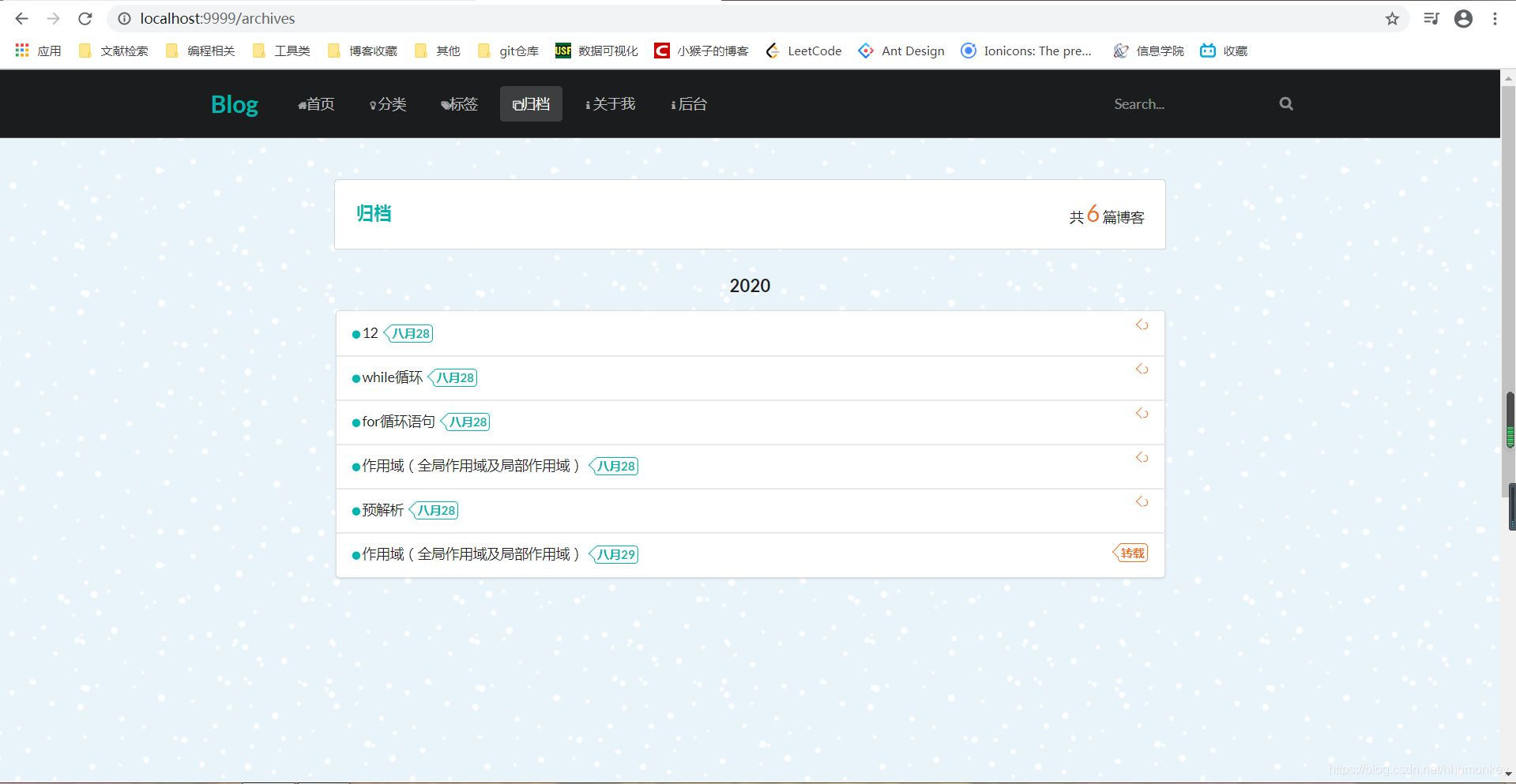Click the 八月28 date tag beside 12
This screenshot has width=1516, height=784.
coord(409,333)
